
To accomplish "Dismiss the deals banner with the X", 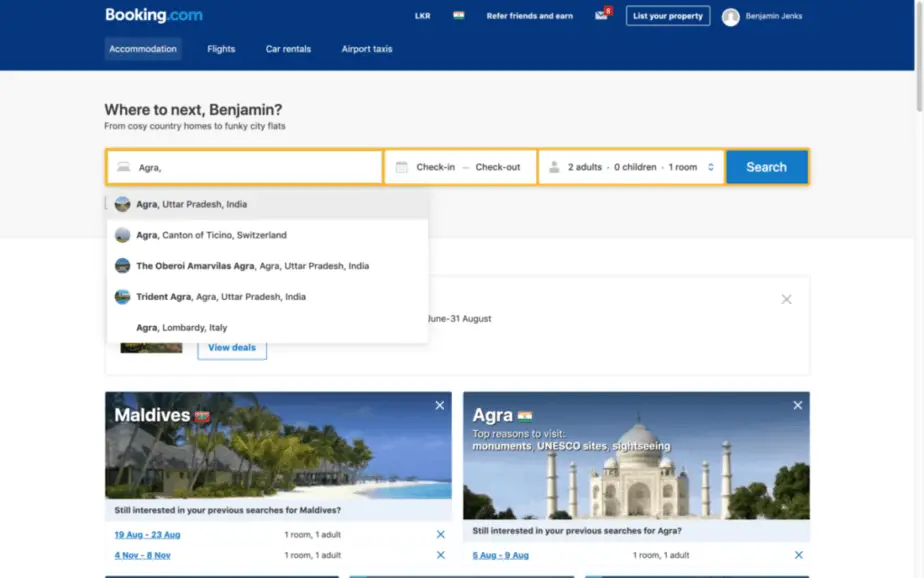I will tap(786, 299).
